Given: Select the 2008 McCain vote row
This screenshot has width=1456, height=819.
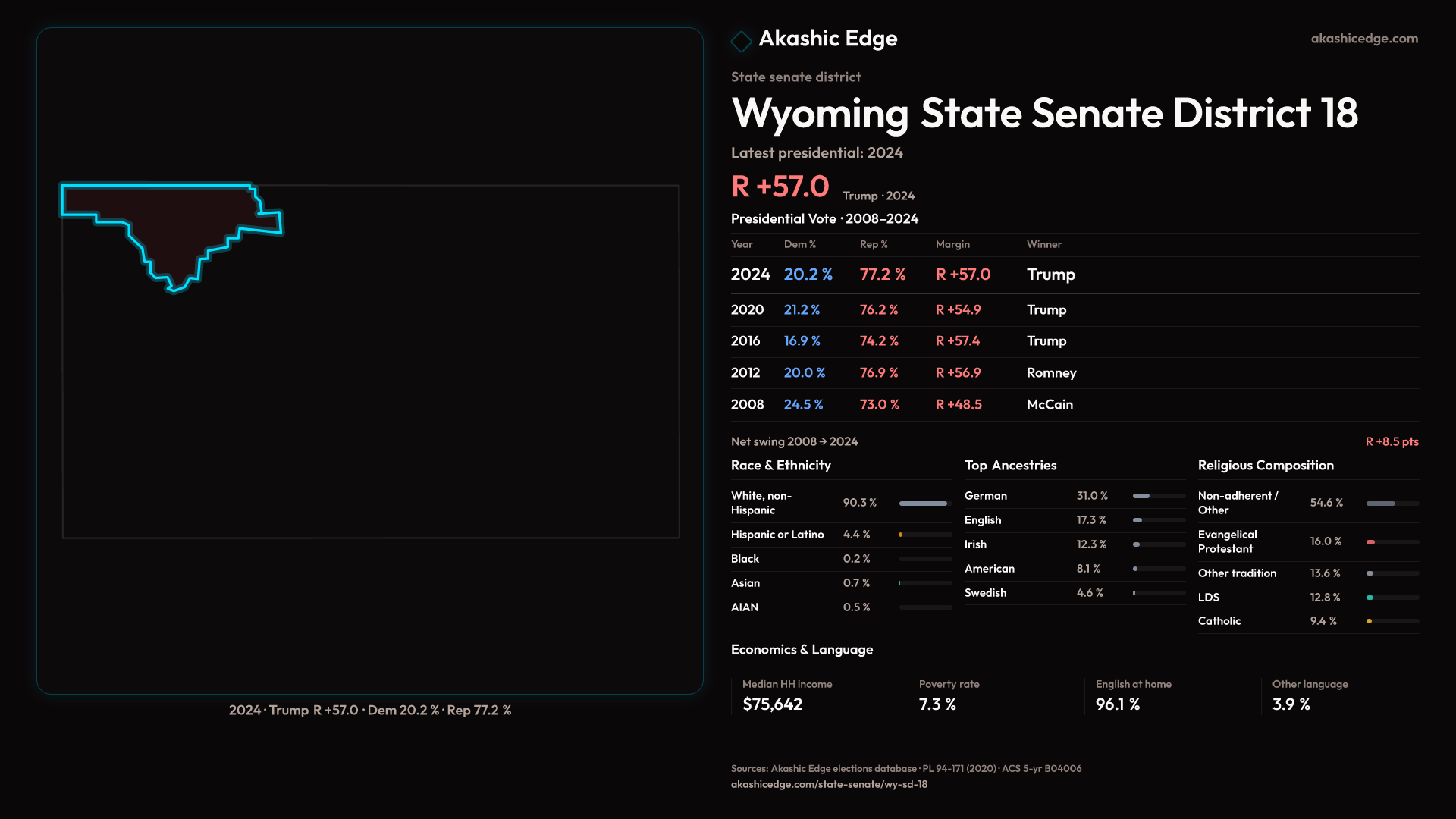Looking at the screenshot, I should tap(1074, 405).
